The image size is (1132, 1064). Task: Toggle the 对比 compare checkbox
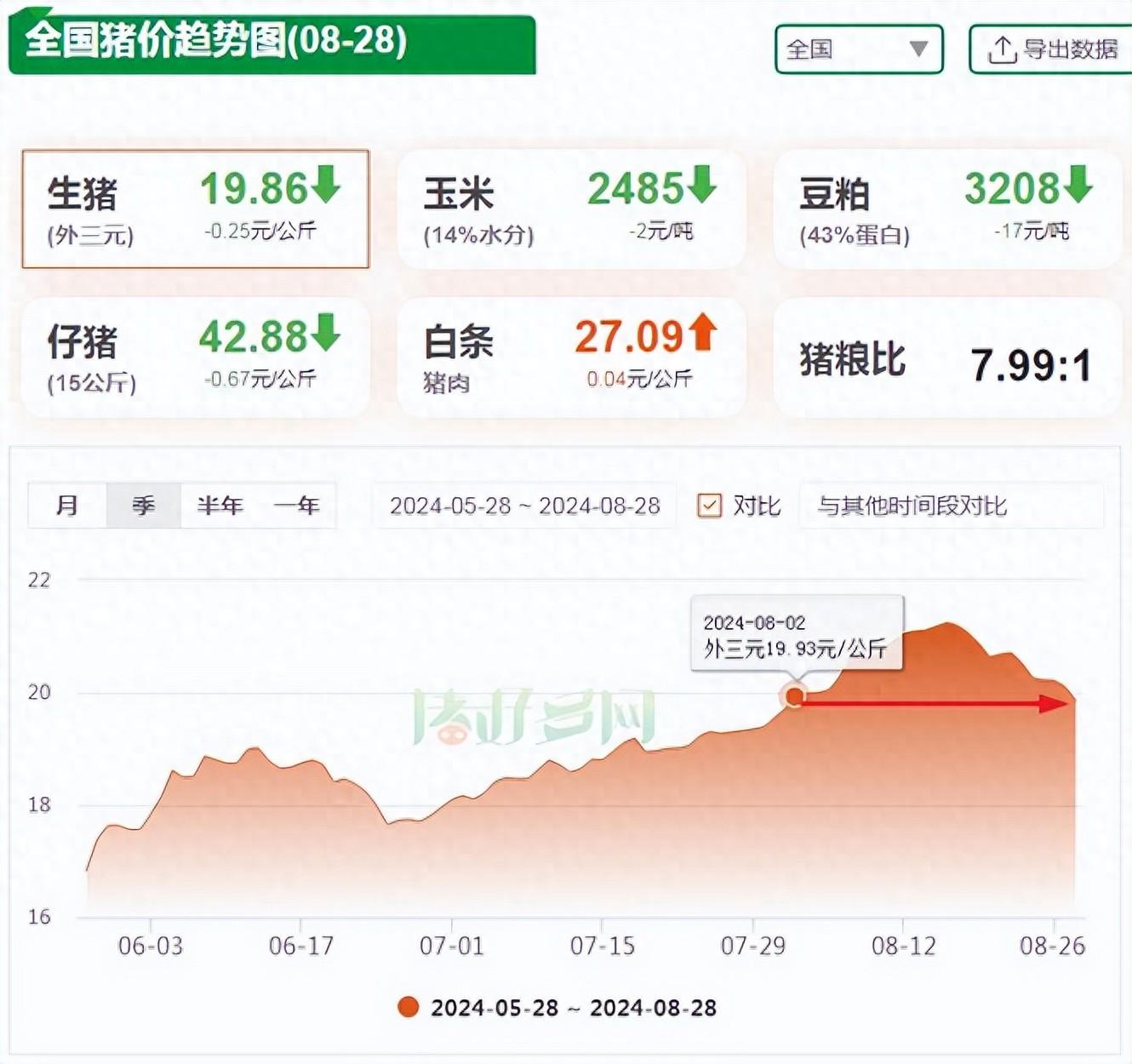click(709, 506)
